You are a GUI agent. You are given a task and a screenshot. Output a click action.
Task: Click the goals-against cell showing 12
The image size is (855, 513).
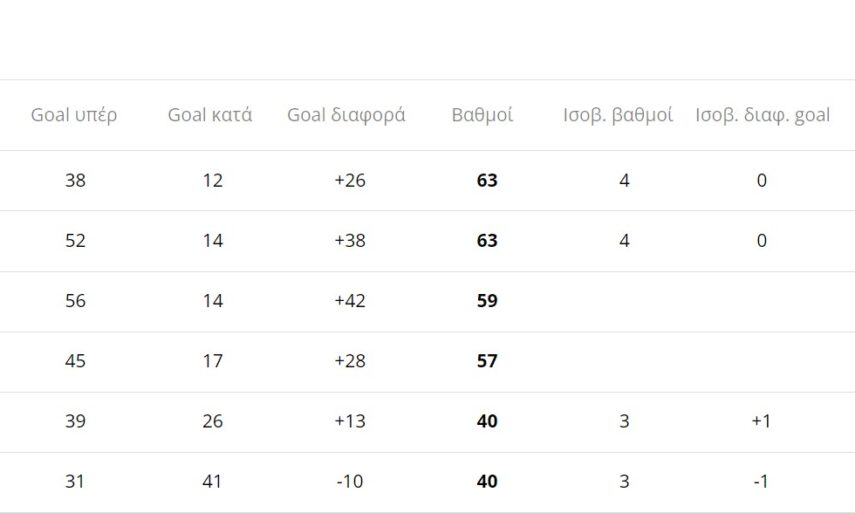pos(212,181)
